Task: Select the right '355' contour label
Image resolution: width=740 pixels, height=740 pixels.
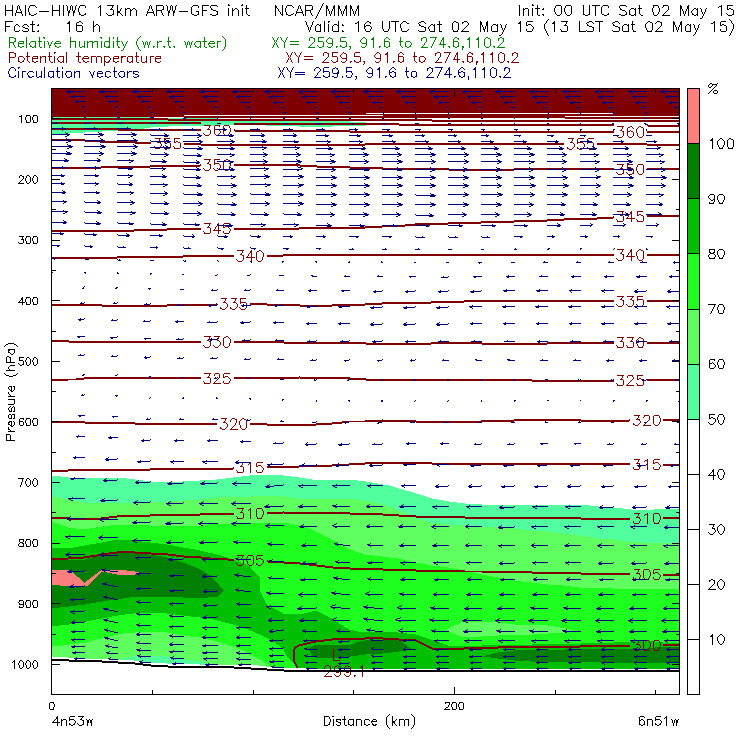Action: (581, 144)
